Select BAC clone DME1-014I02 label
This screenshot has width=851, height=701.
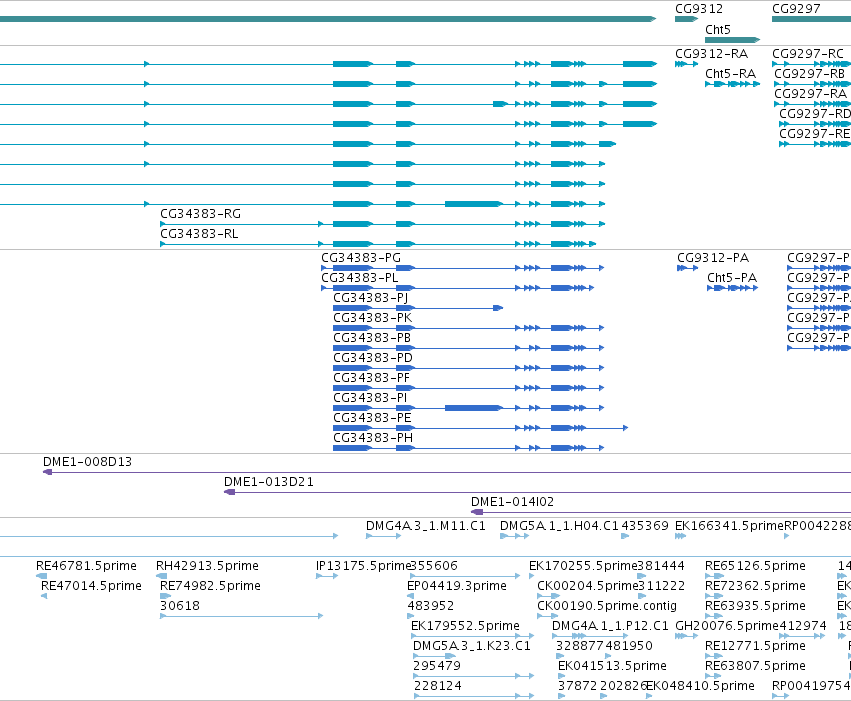[512, 502]
